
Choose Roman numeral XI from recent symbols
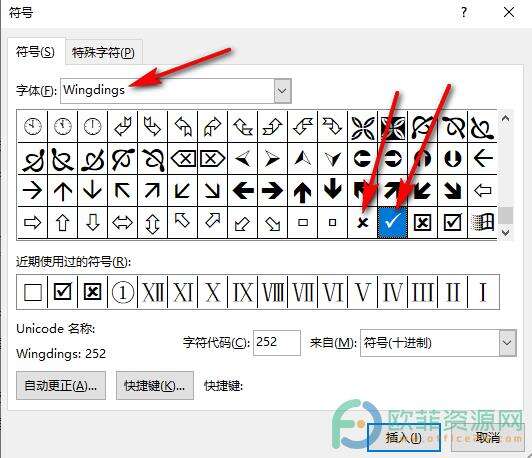[x=183, y=292]
